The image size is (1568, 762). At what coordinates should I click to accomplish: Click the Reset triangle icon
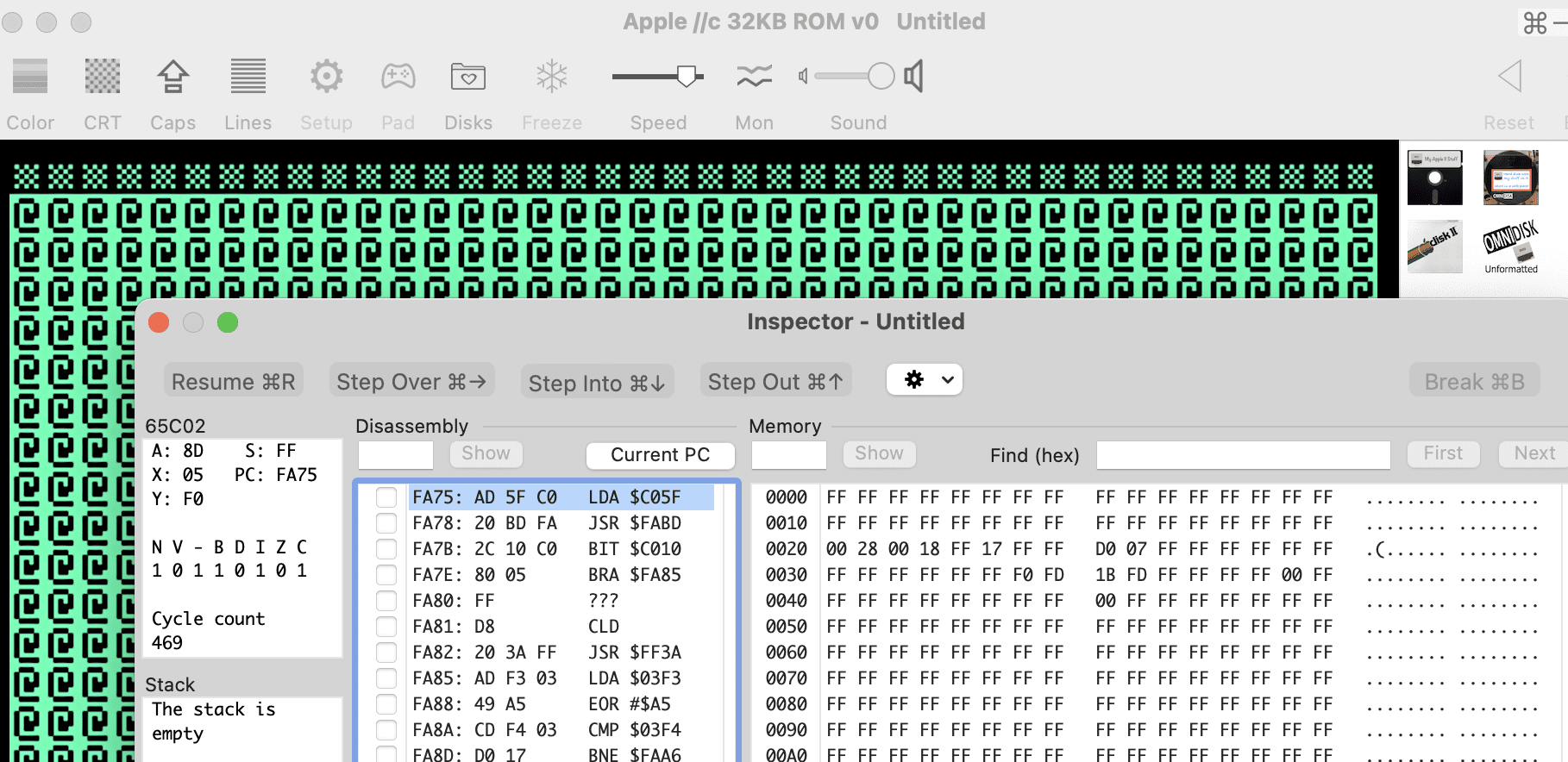[x=1509, y=77]
